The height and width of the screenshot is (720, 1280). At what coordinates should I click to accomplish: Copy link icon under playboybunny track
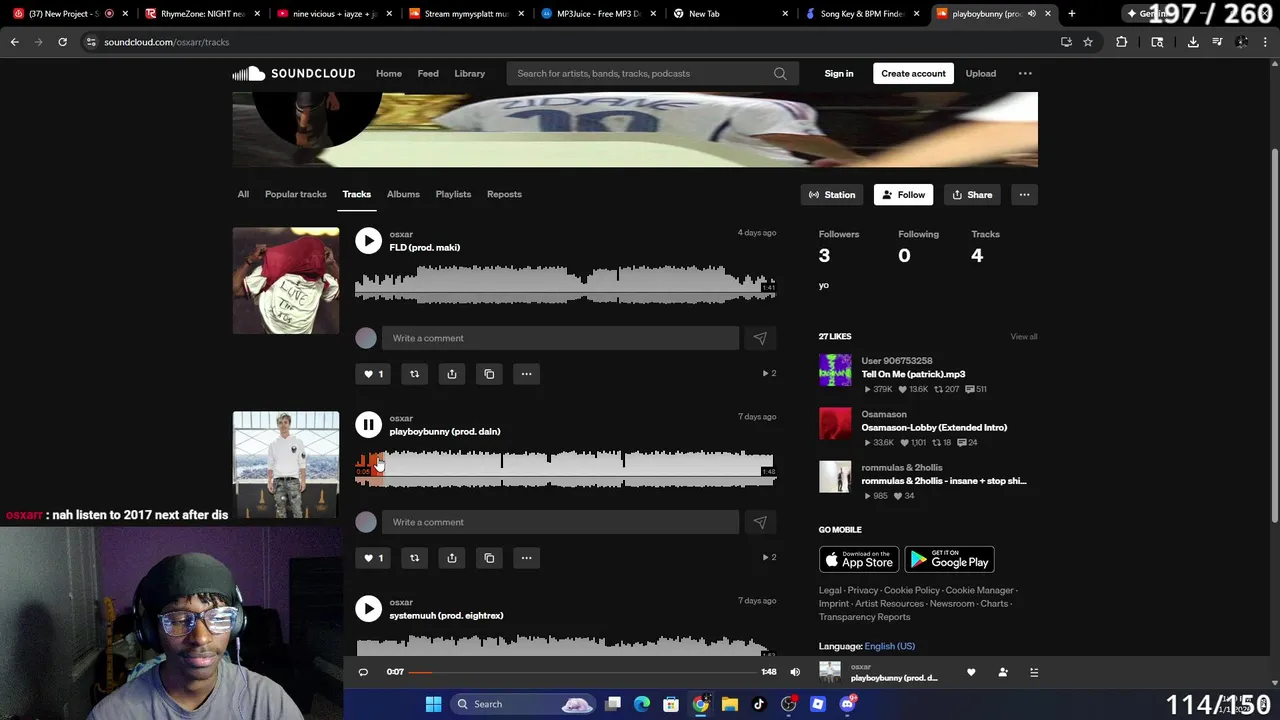pyautogui.click(x=489, y=558)
